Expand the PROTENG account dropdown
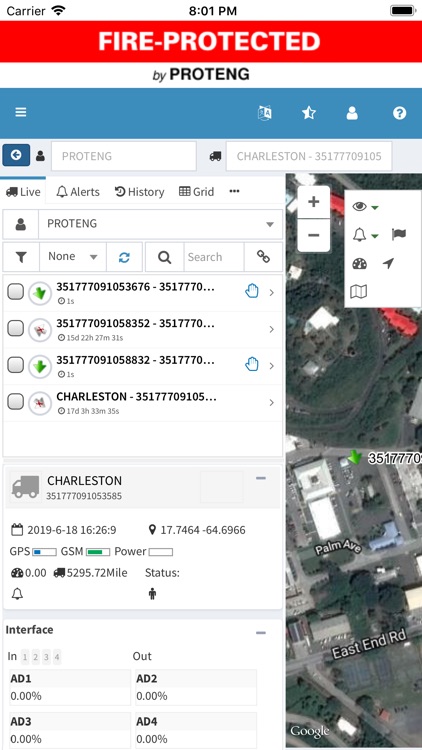Viewport: 422px width, 750px height. click(x=161, y=224)
